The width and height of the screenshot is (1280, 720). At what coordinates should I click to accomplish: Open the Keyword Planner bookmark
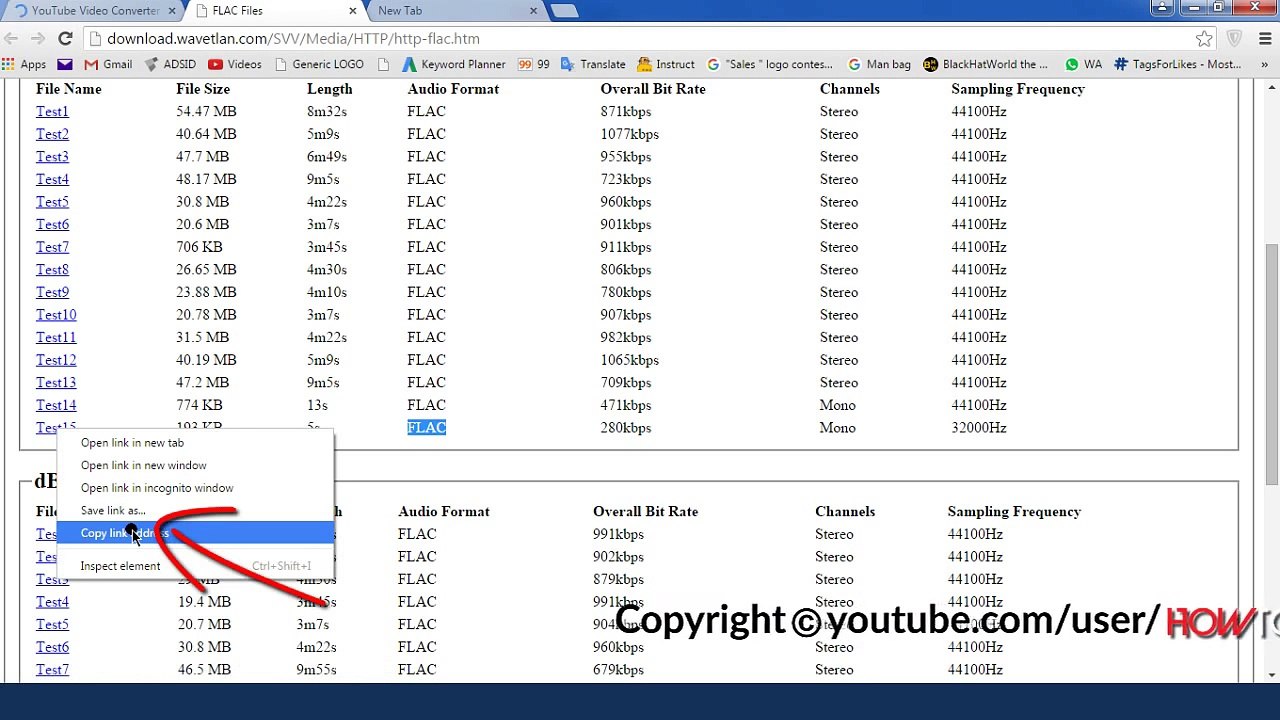pyautogui.click(x=453, y=64)
